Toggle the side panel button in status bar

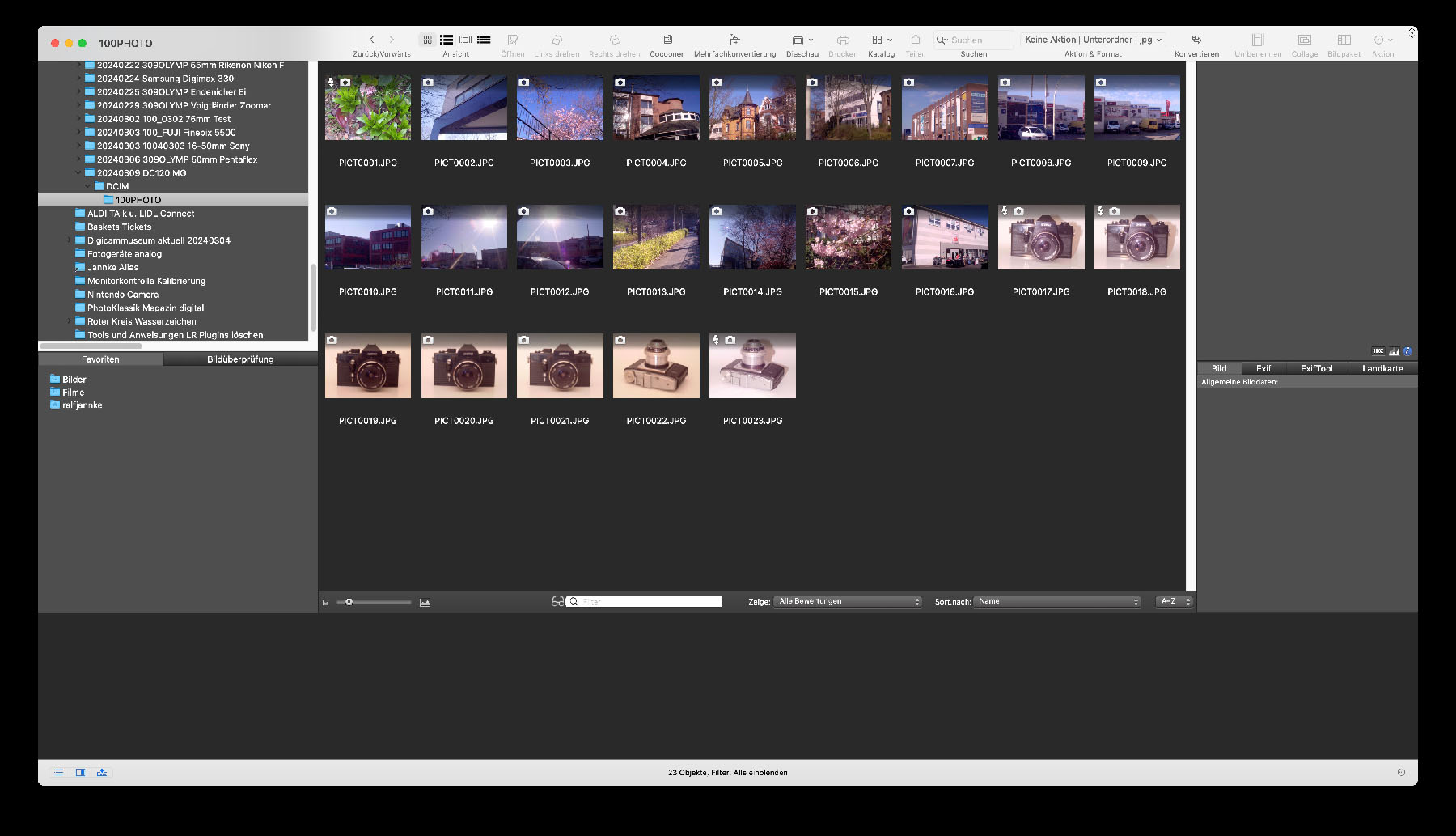click(80, 772)
